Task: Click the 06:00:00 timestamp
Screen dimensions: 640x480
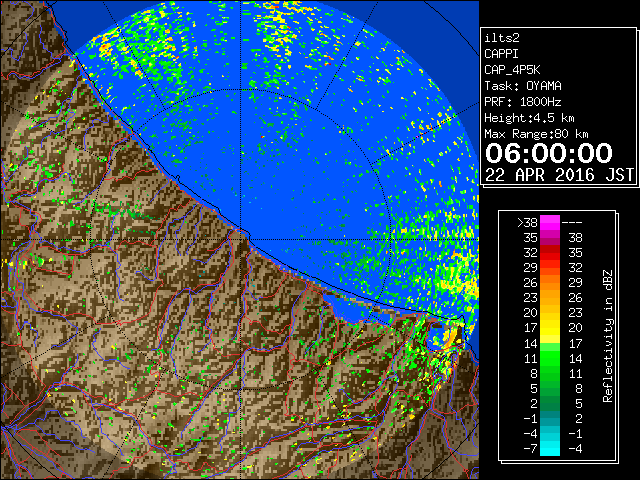Action: click(x=549, y=153)
